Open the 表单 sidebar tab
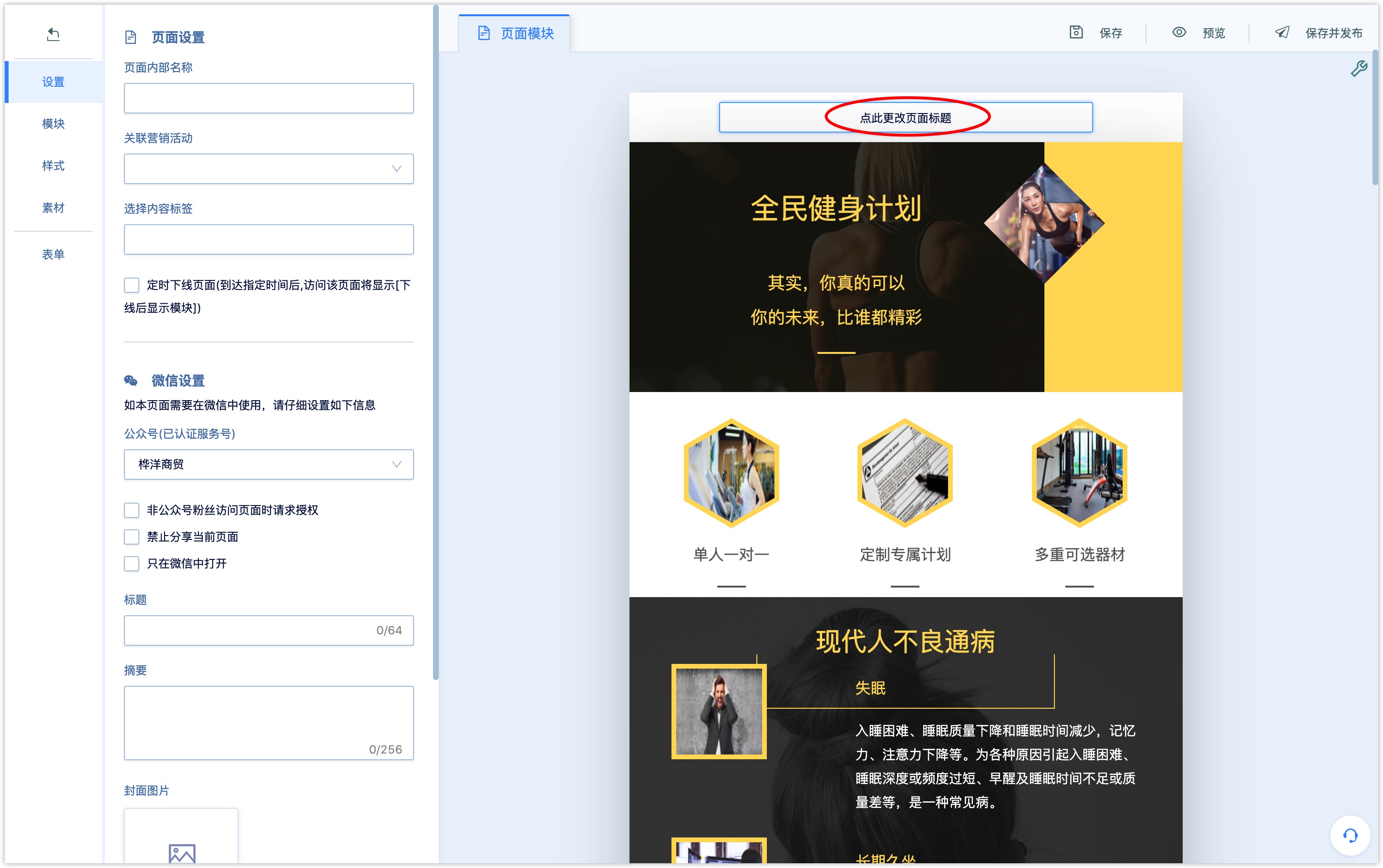This screenshot has height=868, width=1383. (x=53, y=254)
